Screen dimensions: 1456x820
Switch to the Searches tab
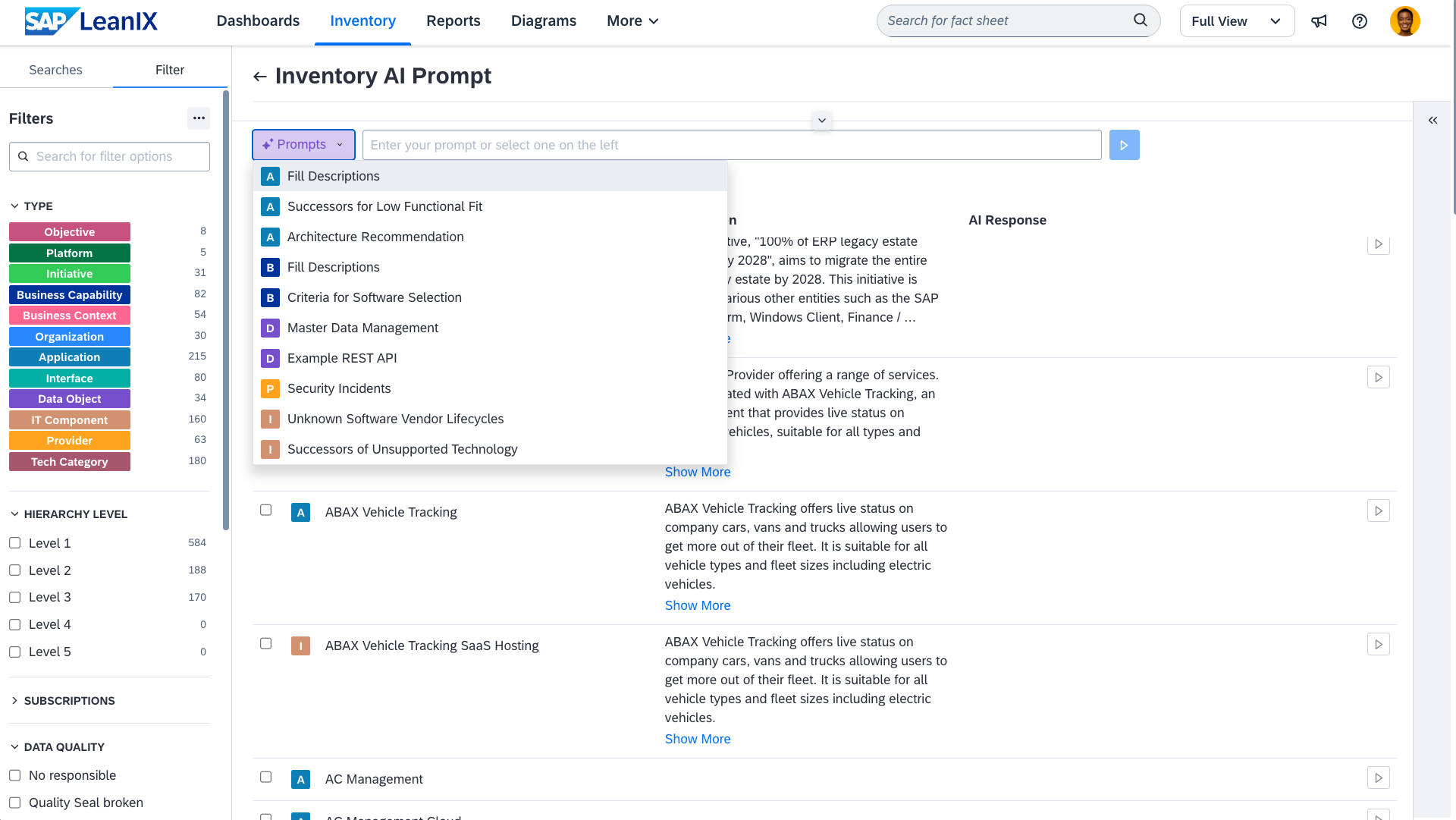coord(56,70)
